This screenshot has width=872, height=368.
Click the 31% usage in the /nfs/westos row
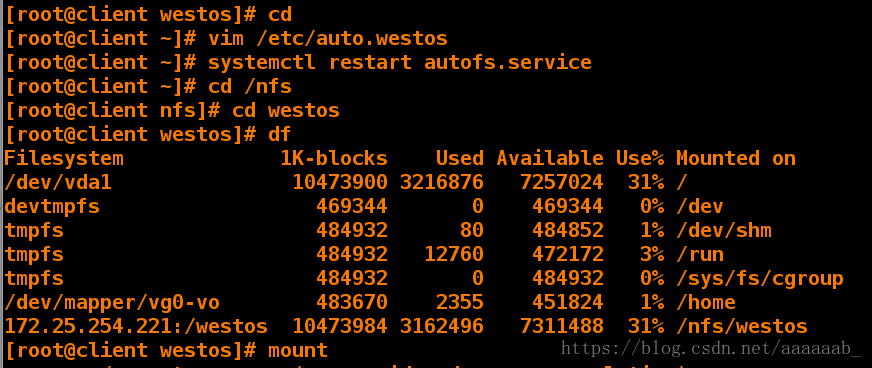(646, 326)
